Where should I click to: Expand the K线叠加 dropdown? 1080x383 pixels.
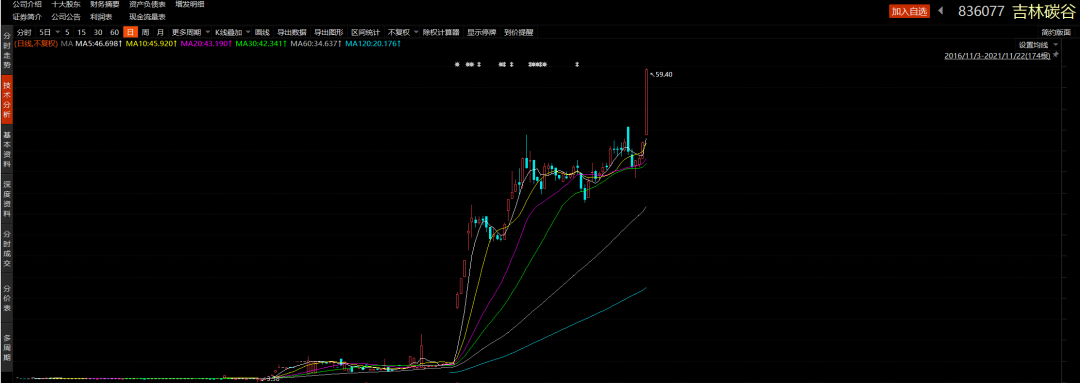pos(232,32)
